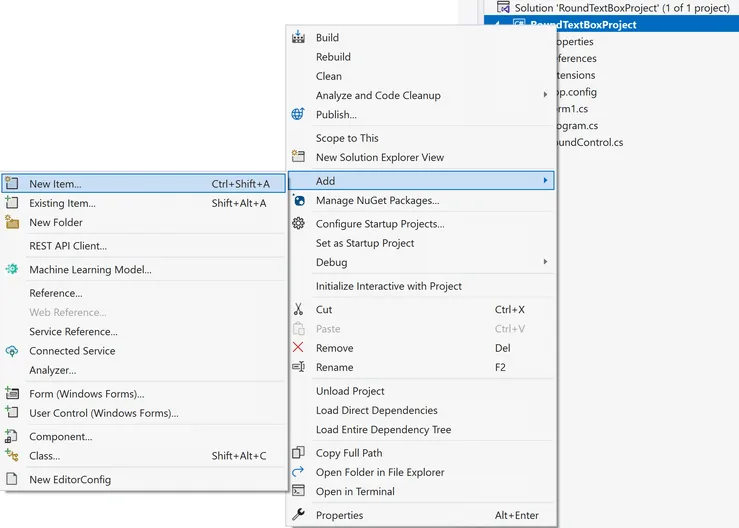Image resolution: width=739 pixels, height=528 pixels.
Task: Click the Ctrl+X shortcut beside Cut
Action: (509, 309)
